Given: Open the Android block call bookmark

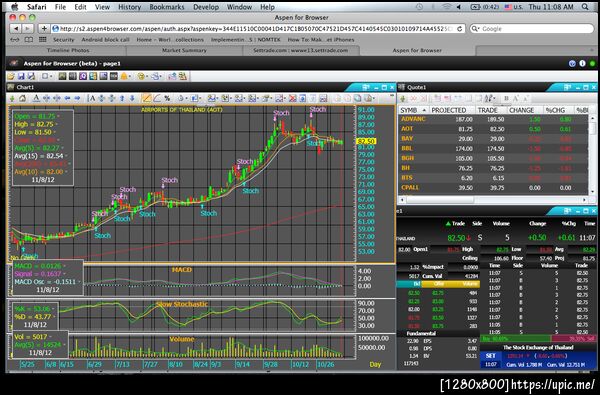Looking at the screenshot, I should tap(105, 39).
